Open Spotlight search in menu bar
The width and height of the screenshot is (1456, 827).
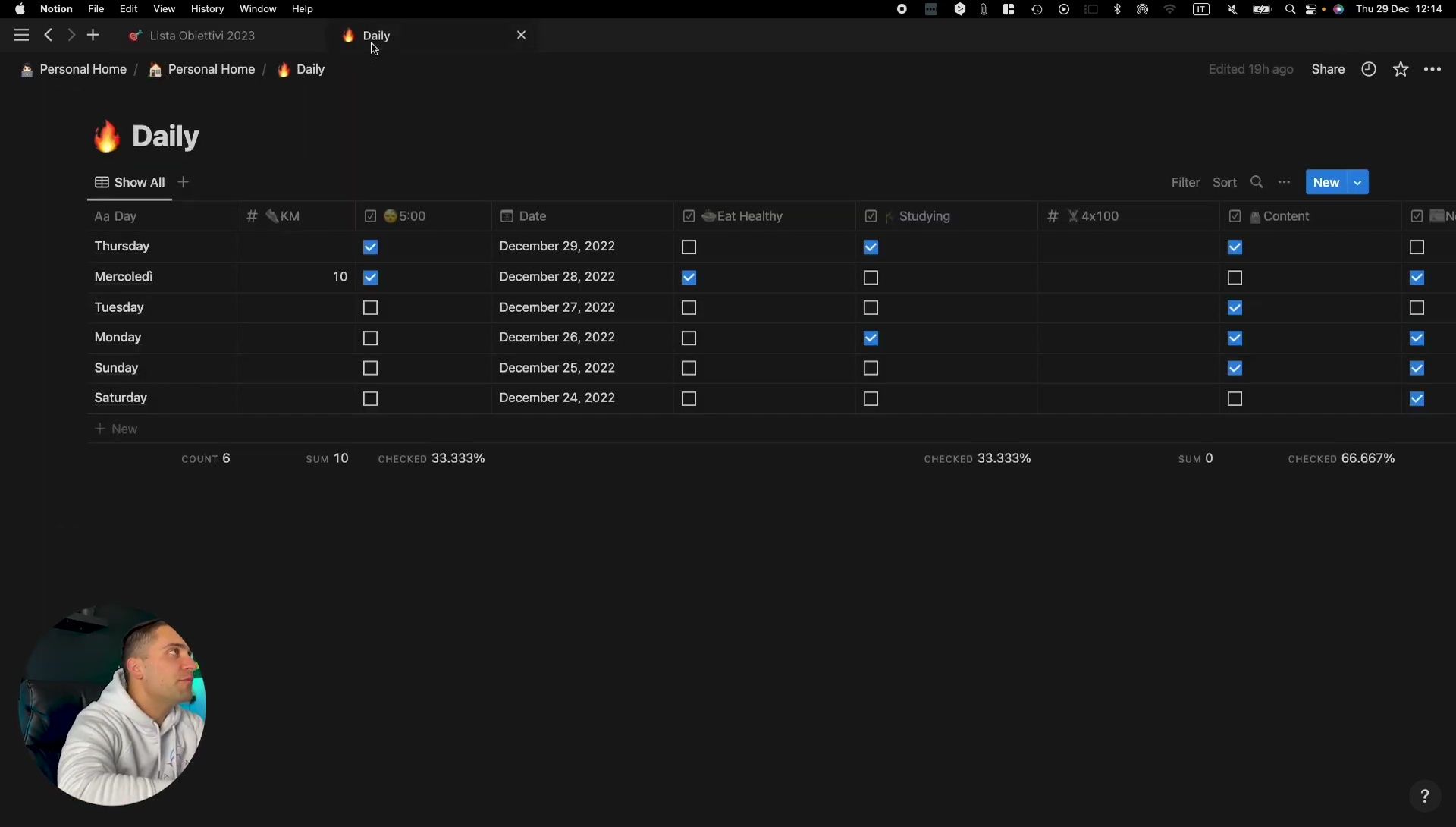(1290, 9)
